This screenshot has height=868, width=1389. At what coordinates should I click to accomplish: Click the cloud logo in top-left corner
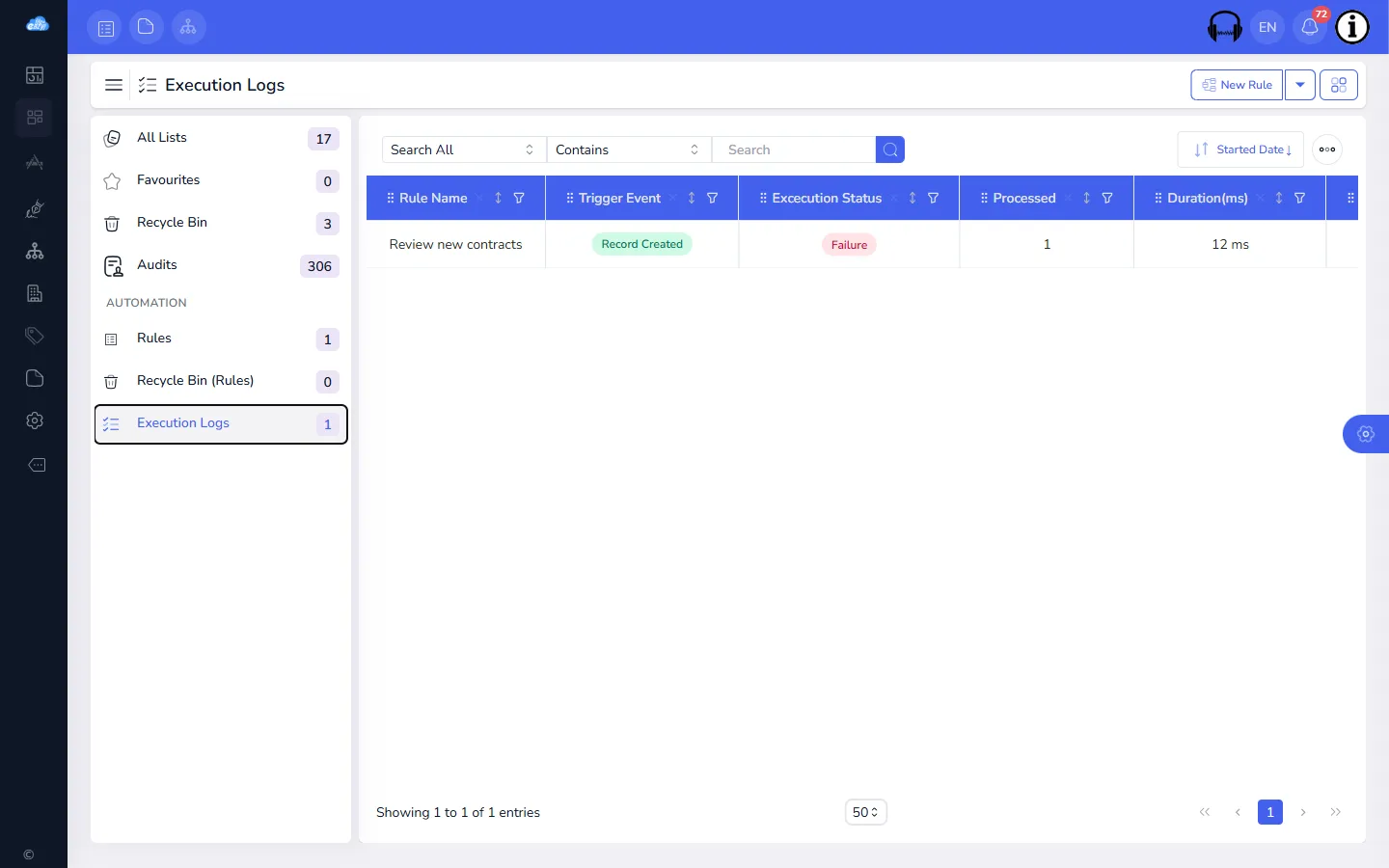[37, 24]
